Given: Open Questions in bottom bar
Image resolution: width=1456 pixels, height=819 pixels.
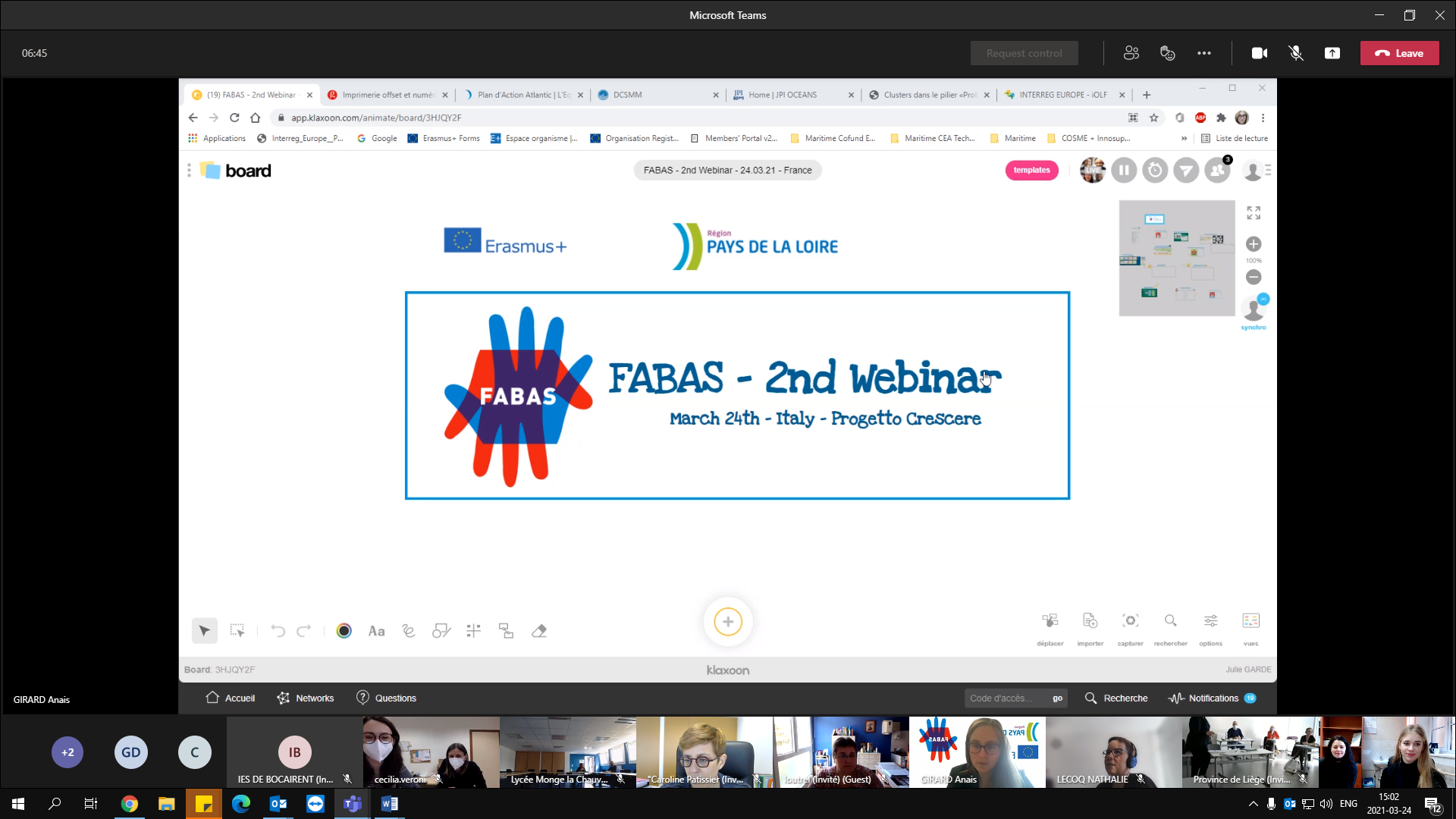Looking at the screenshot, I should pyautogui.click(x=386, y=698).
